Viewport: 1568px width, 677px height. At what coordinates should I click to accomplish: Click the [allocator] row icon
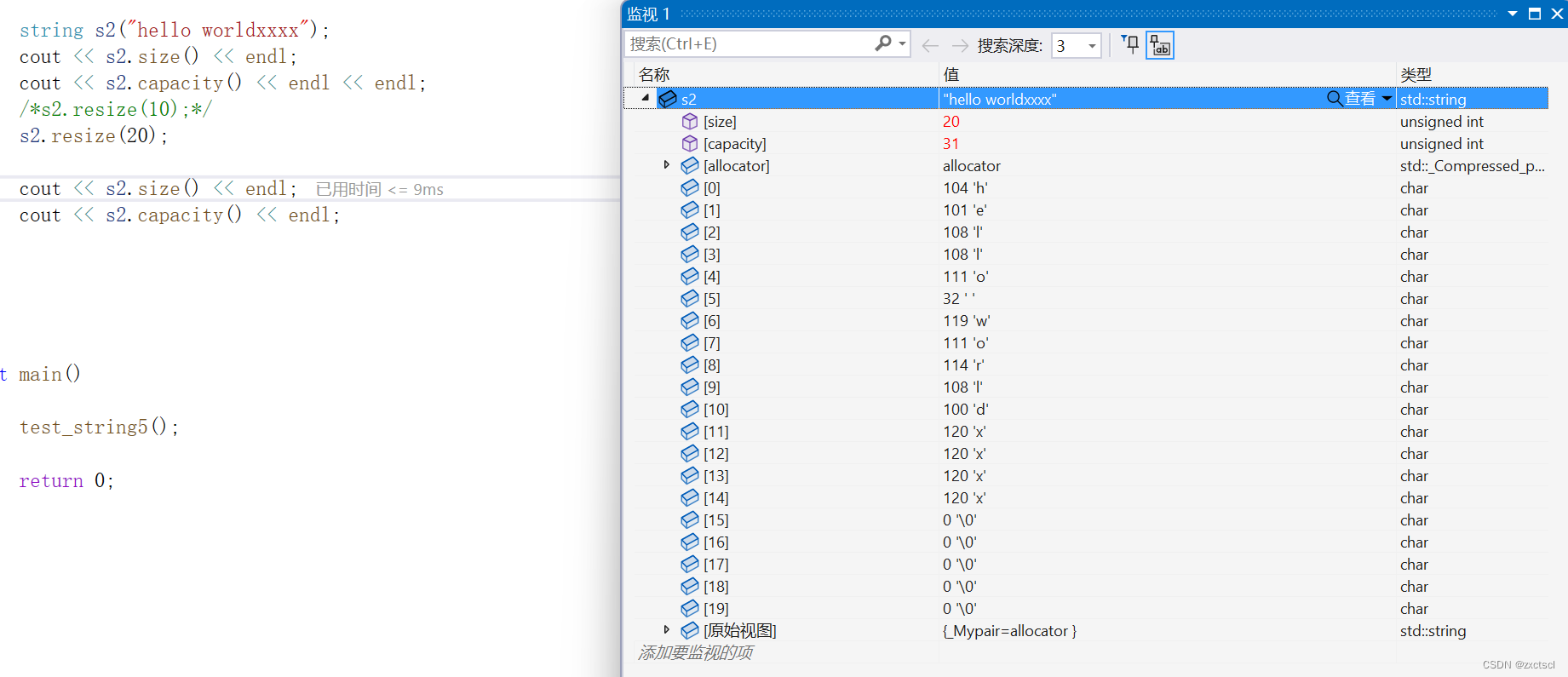click(x=690, y=165)
